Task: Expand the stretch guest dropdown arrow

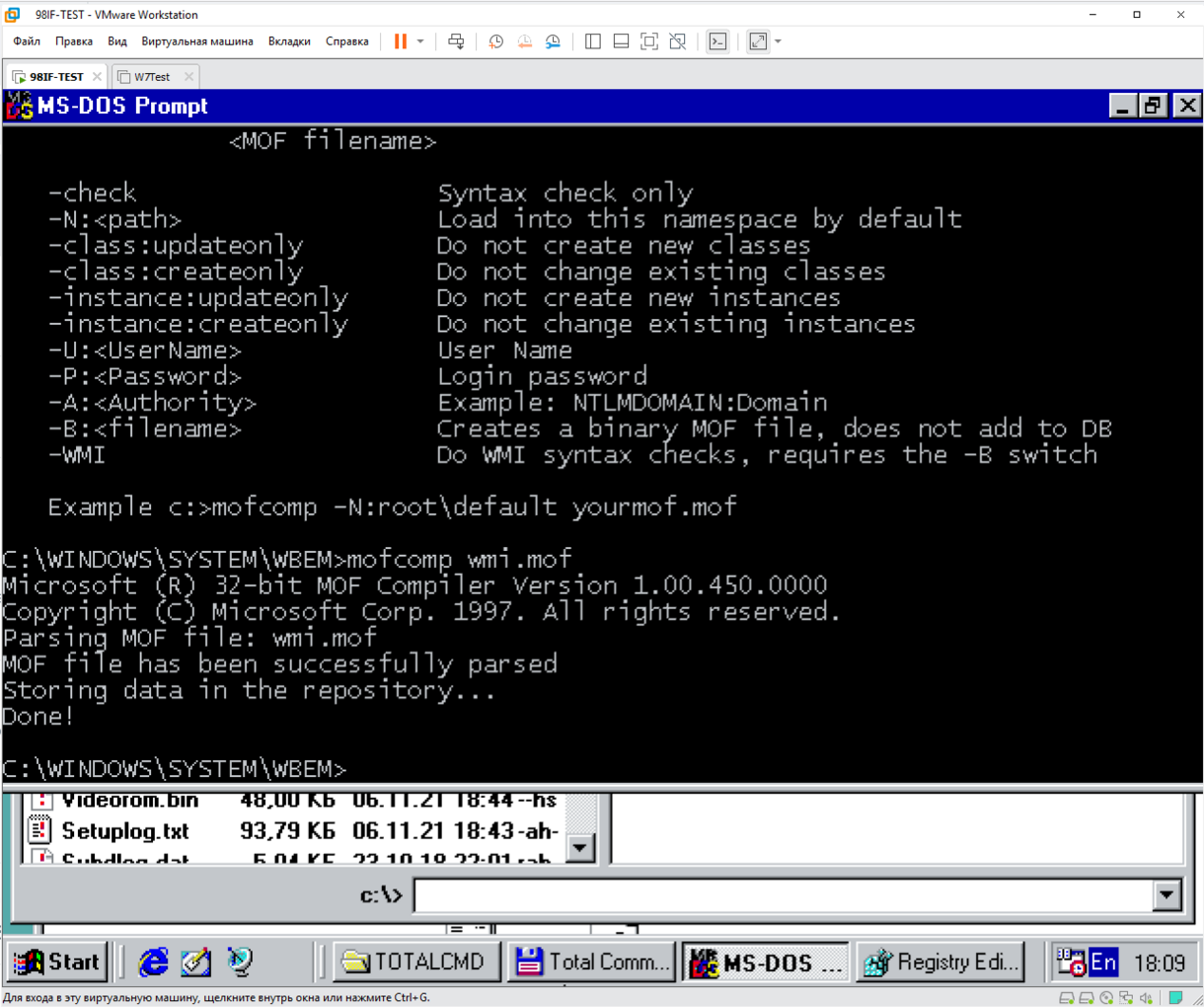Action: click(778, 41)
